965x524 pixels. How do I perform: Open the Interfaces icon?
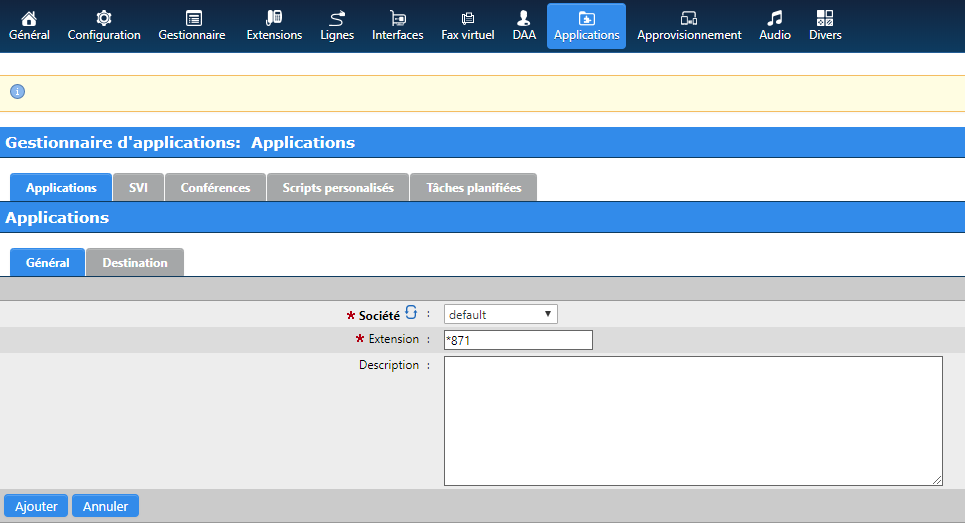click(x=398, y=18)
